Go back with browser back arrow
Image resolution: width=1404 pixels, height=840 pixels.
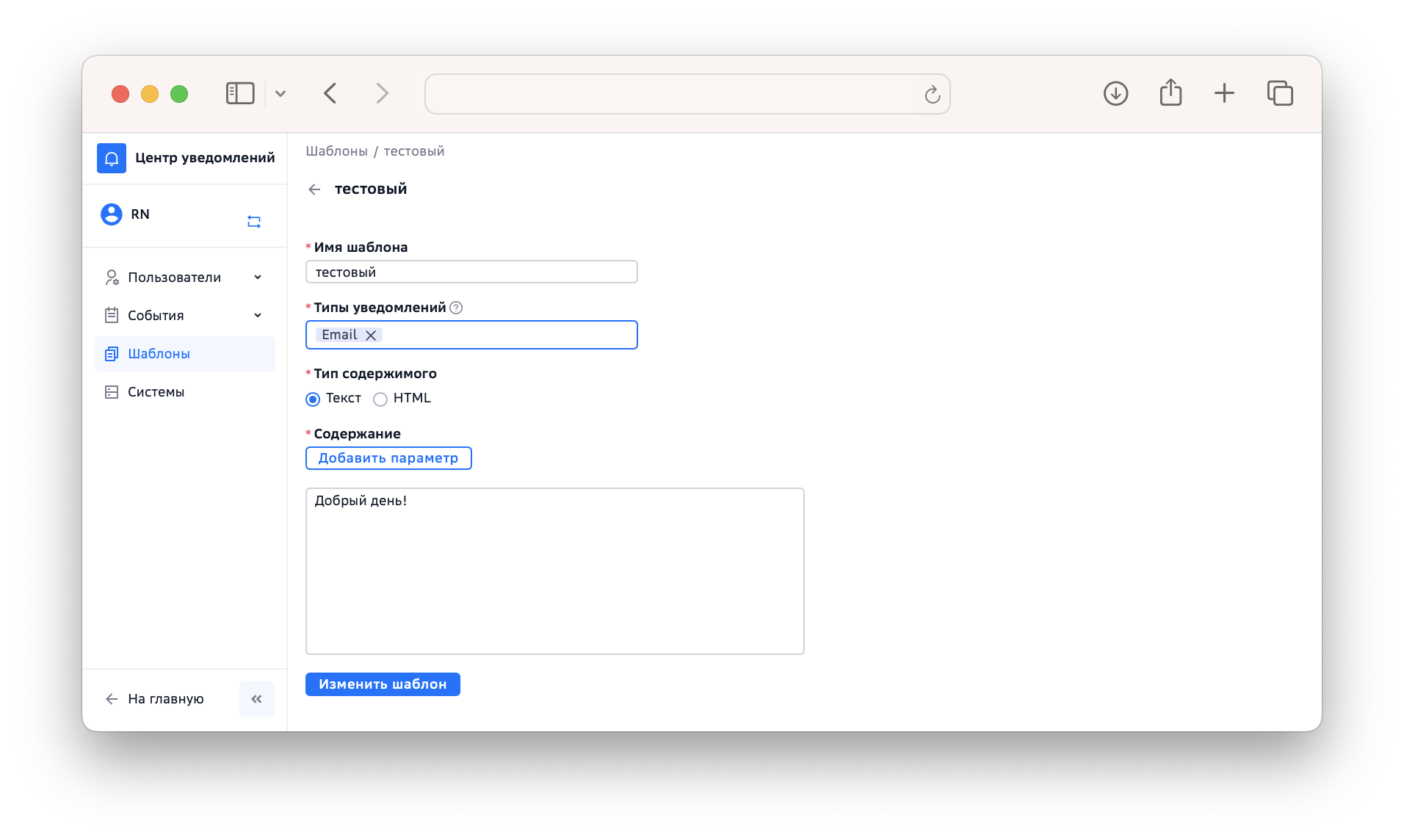330,93
